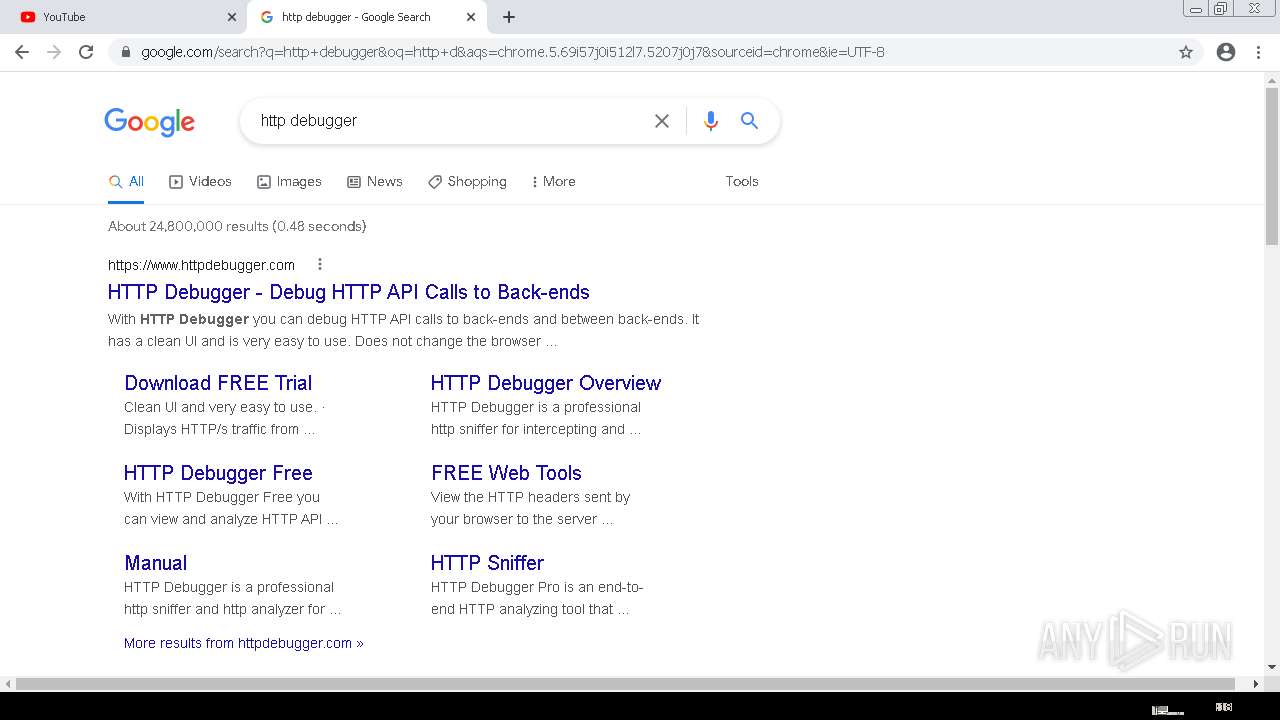Image resolution: width=1280 pixels, height=720 pixels.
Task: Close the YouTube tab
Action: (232, 17)
